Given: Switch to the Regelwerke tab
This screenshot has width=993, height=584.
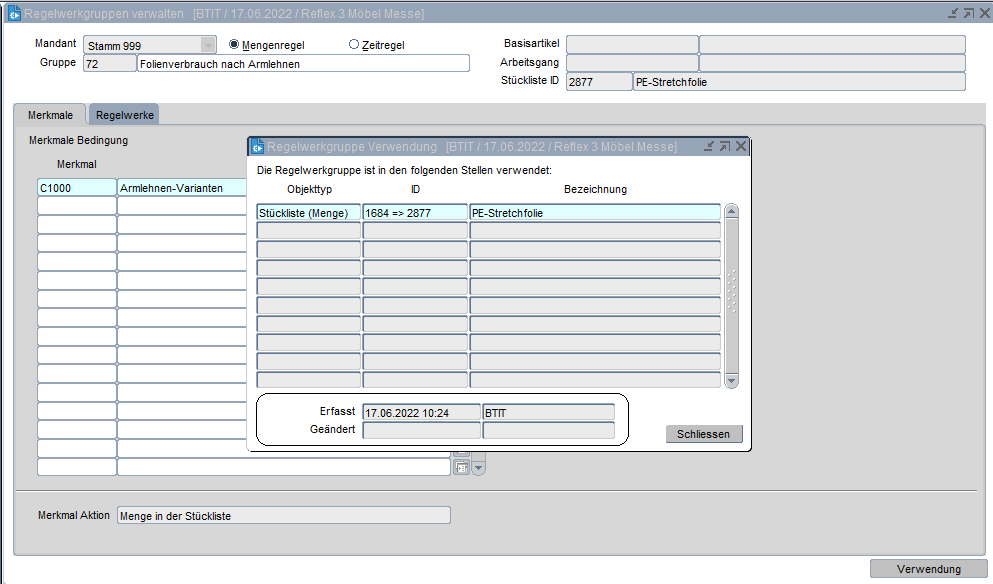Looking at the screenshot, I should pos(124,115).
